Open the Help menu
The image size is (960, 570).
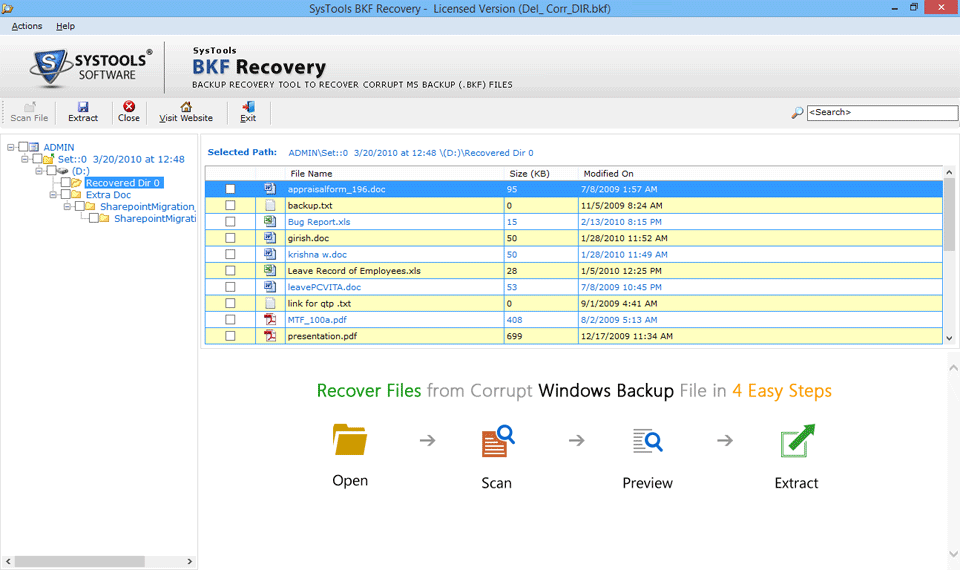point(66,26)
